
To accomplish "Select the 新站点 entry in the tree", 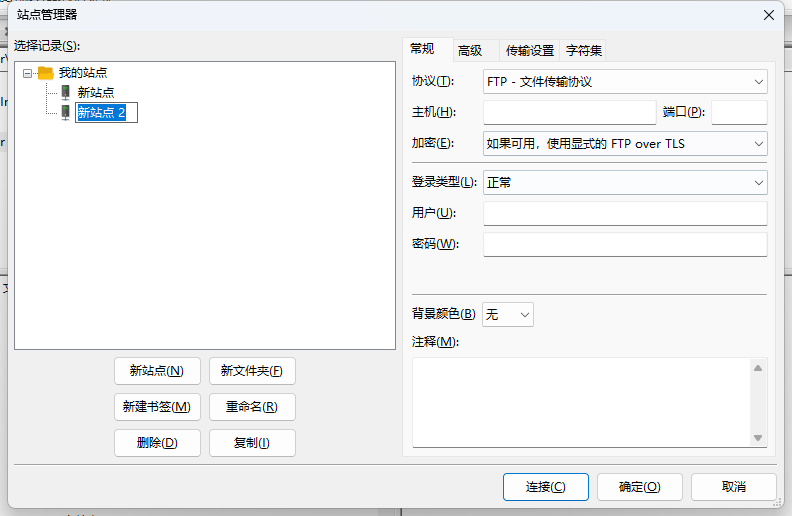I will pyautogui.click(x=96, y=92).
